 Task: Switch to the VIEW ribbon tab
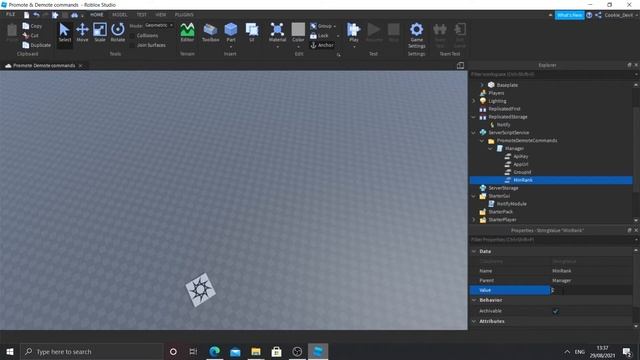click(x=160, y=15)
